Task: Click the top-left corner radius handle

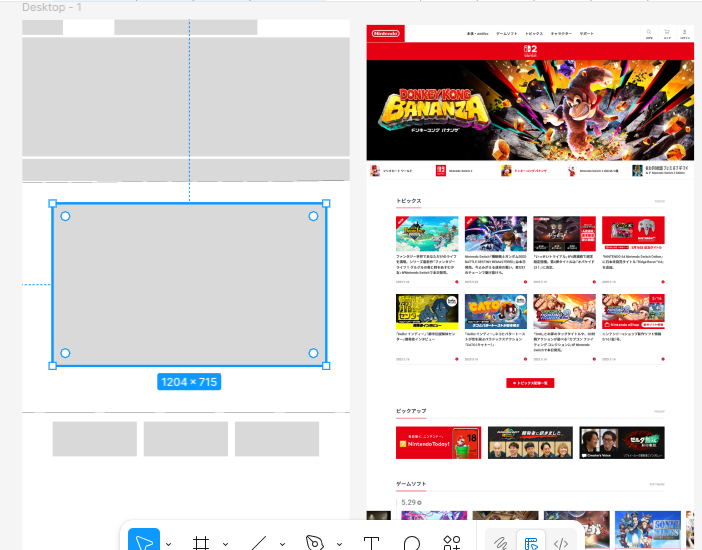Action: (65, 216)
